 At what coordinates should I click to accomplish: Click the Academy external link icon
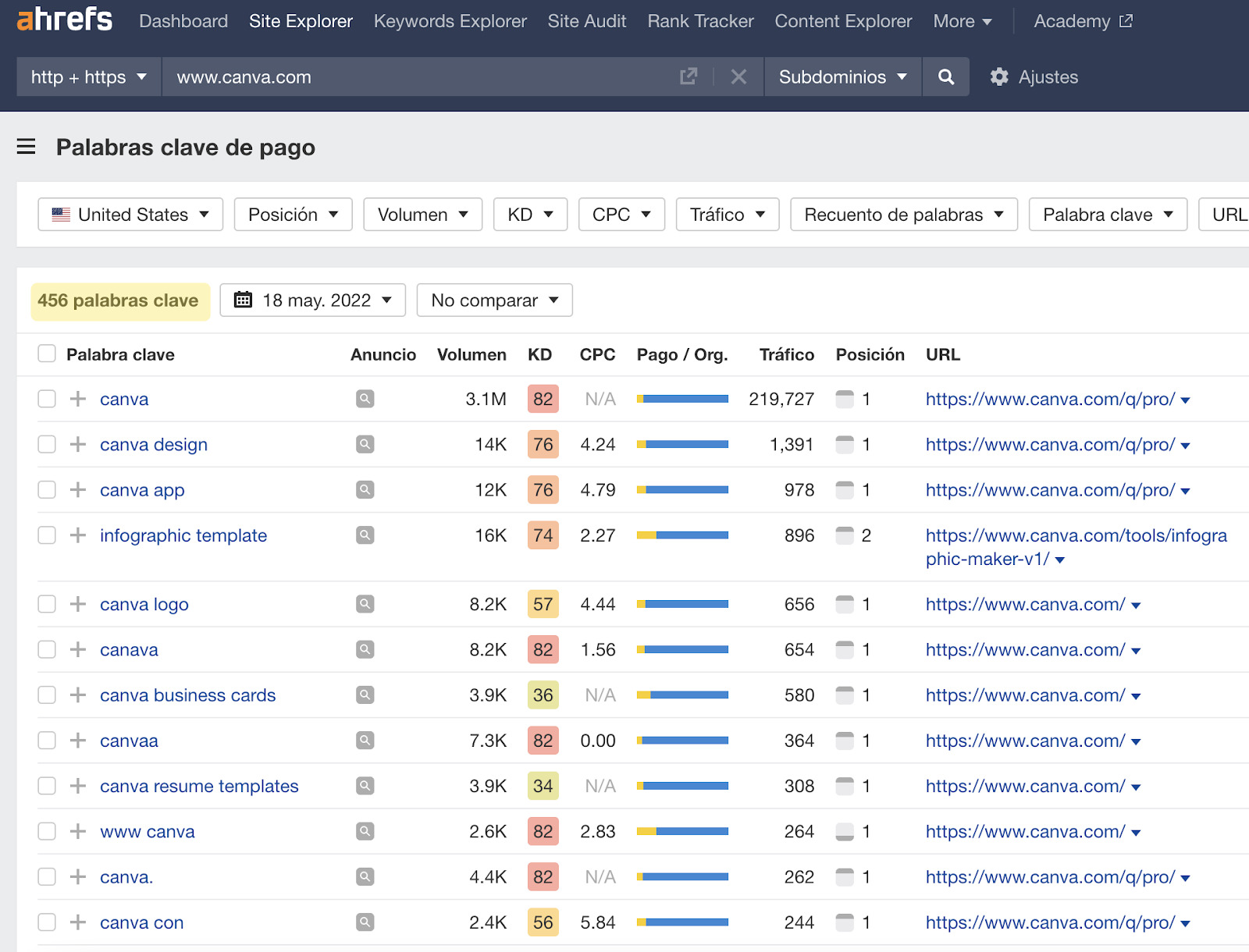pos(1126,21)
